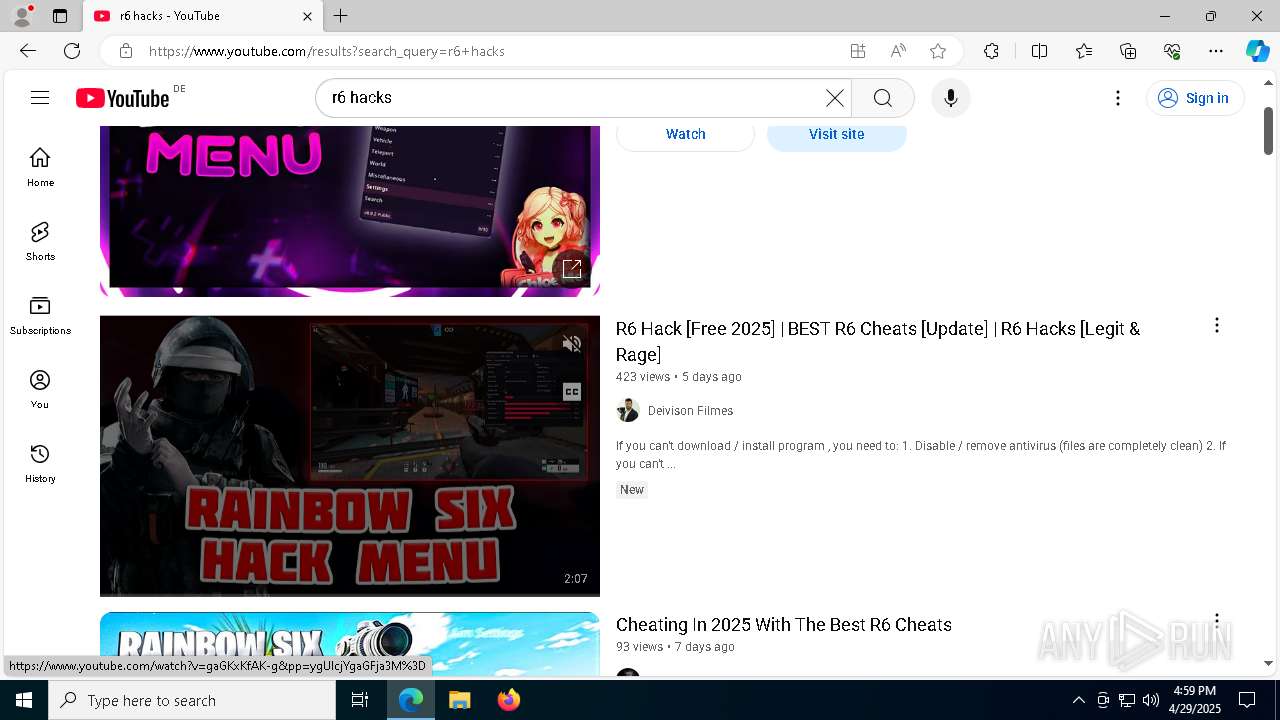Toggle Edge split screen
Viewport: 1280px width, 720px height.
coord(1039,51)
